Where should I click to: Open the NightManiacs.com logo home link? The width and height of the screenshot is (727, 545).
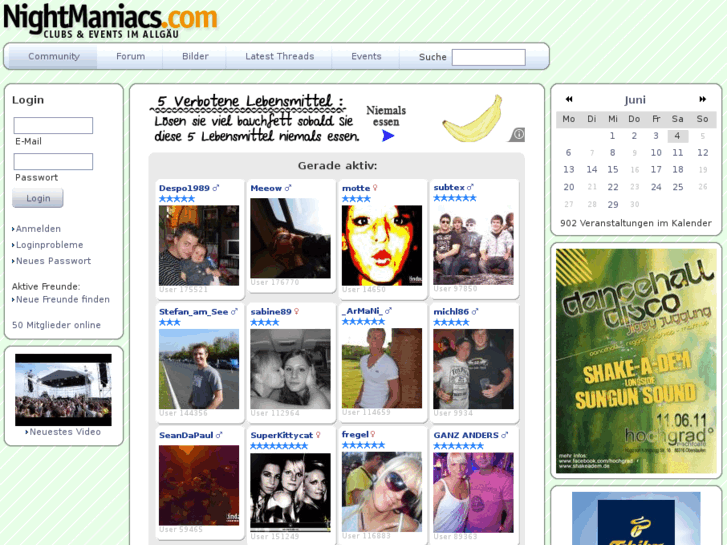point(110,19)
